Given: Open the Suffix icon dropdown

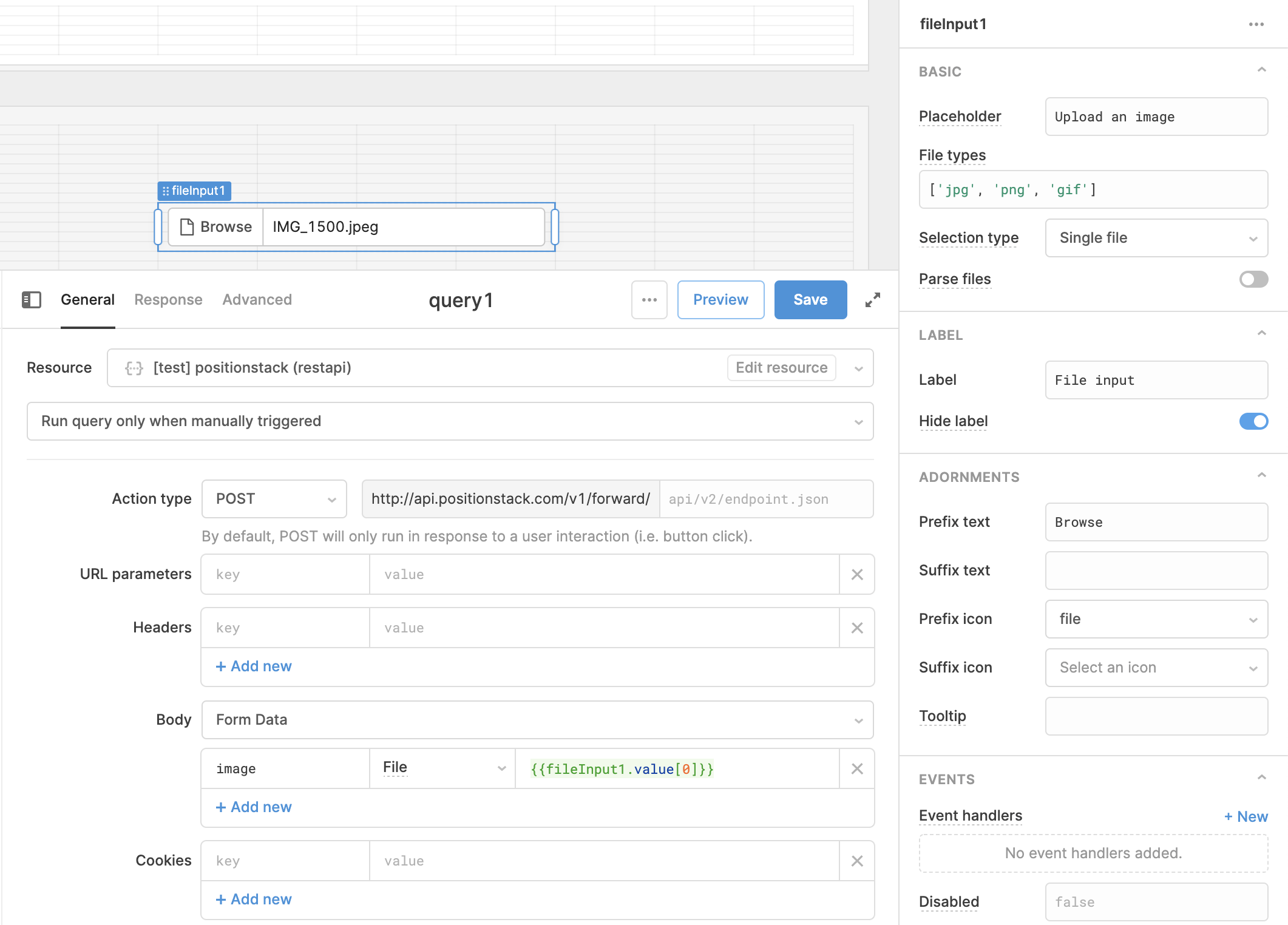Looking at the screenshot, I should click(x=1157, y=668).
